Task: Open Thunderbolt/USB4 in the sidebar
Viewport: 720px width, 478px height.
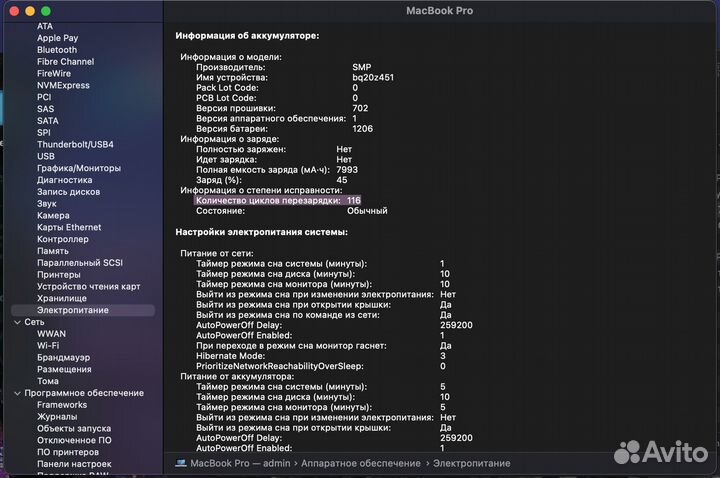Action: coord(75,145)
